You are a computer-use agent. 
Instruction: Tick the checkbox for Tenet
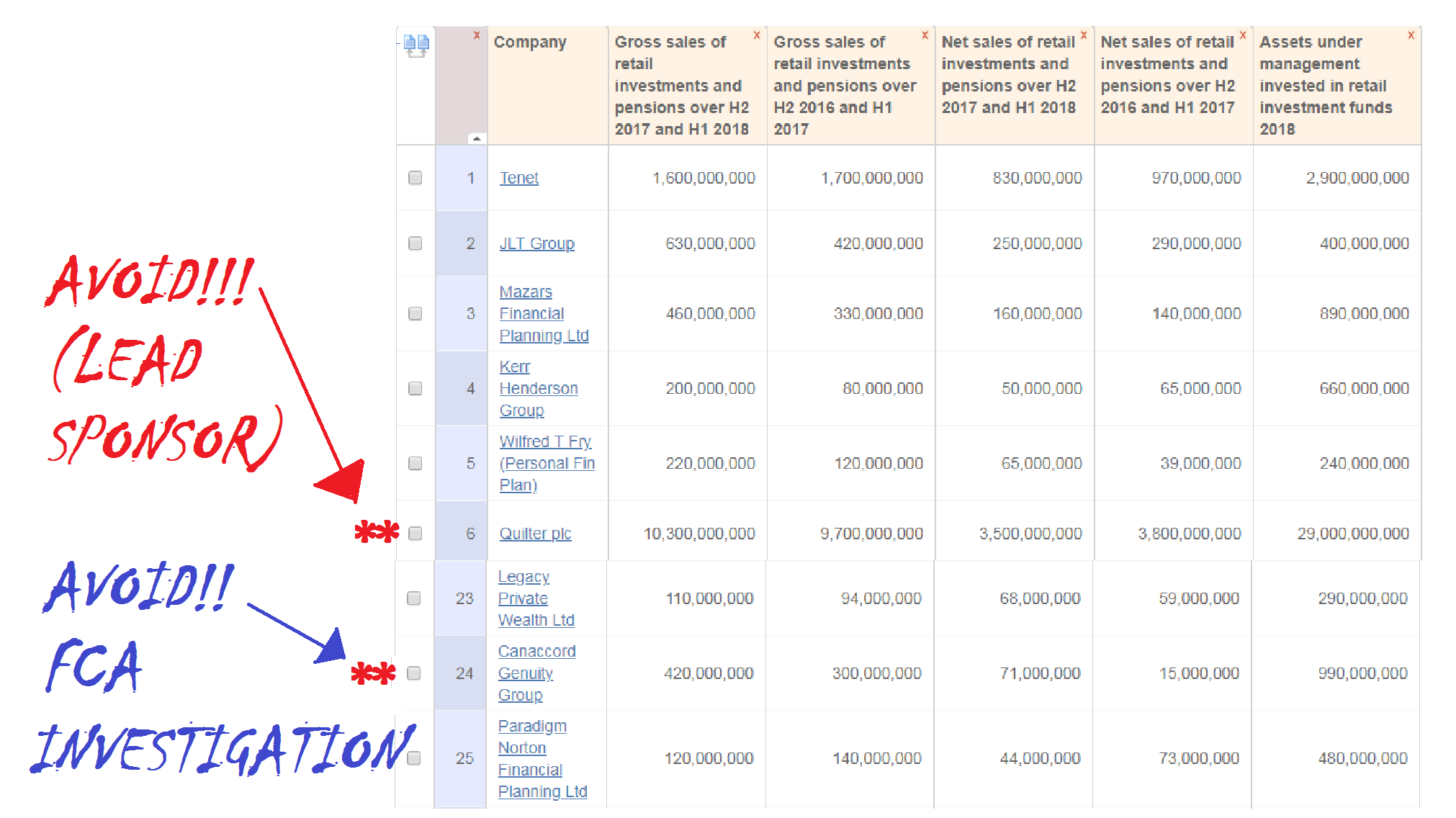coord(415,178)
